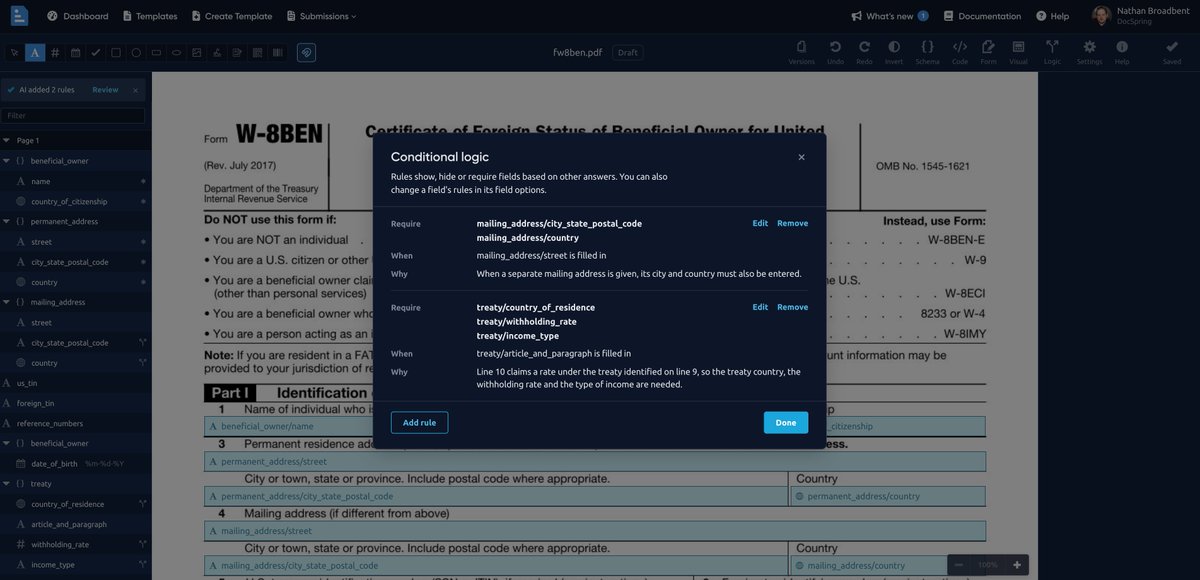Collapse the Page 1 tree node
The width and height of the screenshot is (1200, 580).
point(7,141)
